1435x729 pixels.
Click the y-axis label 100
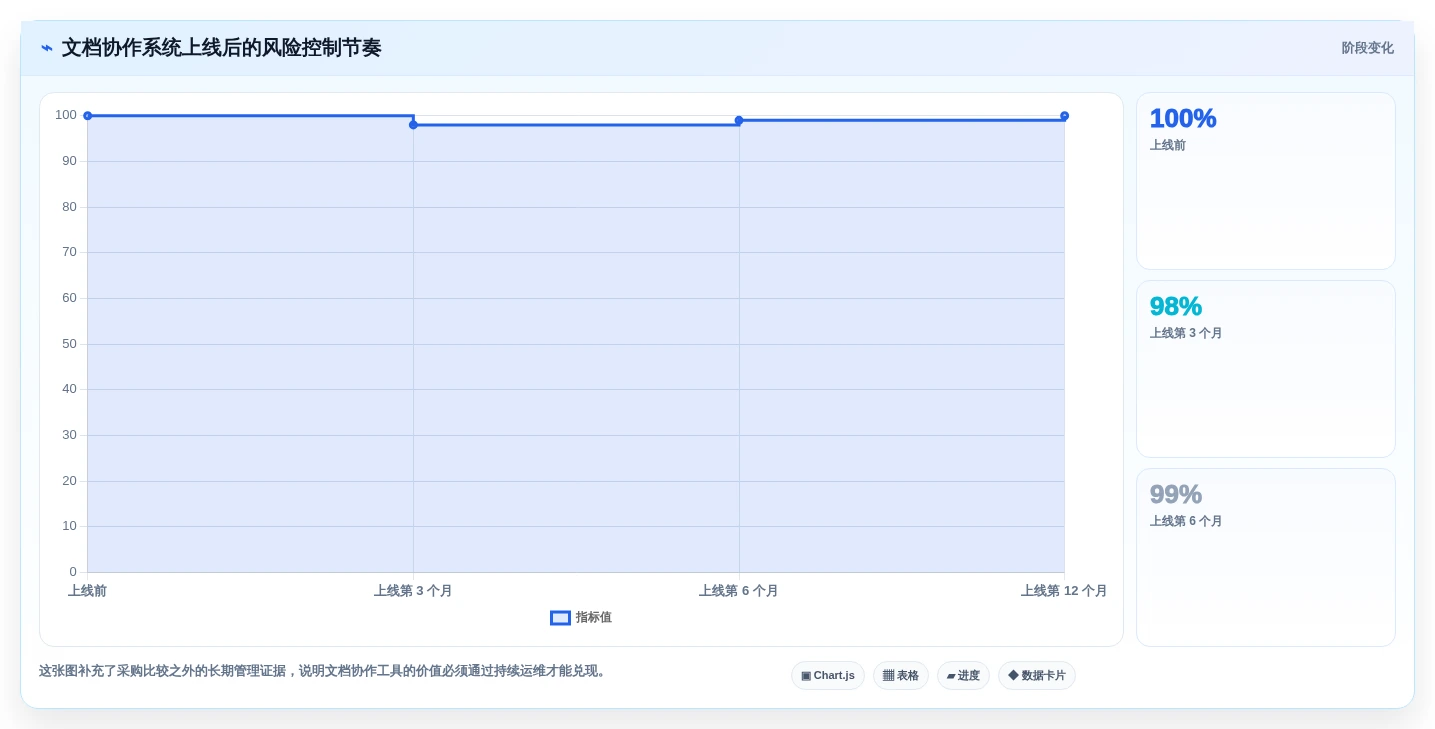pos(66,115)
